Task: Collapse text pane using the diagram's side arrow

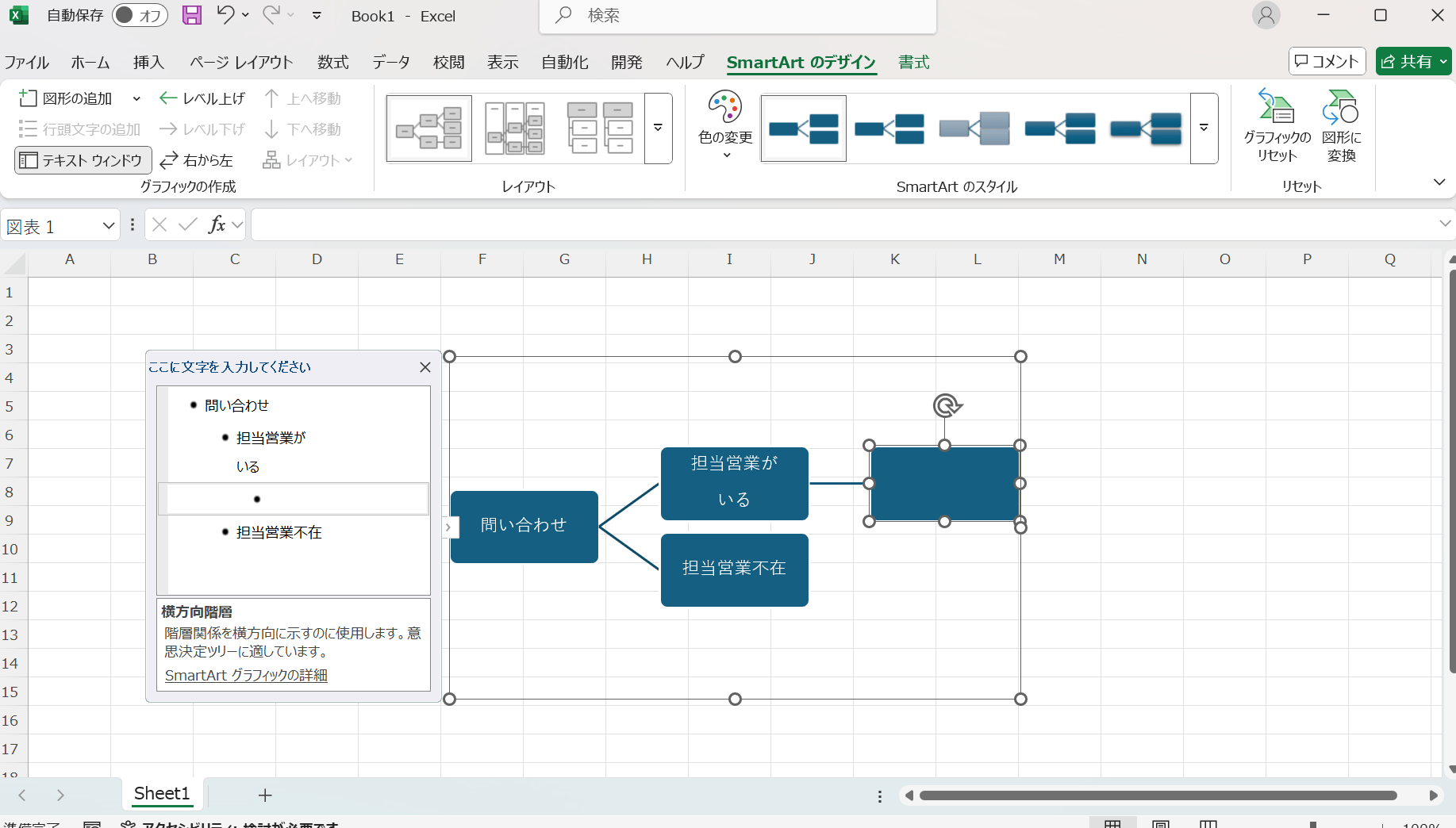Action: pos(449,527)
